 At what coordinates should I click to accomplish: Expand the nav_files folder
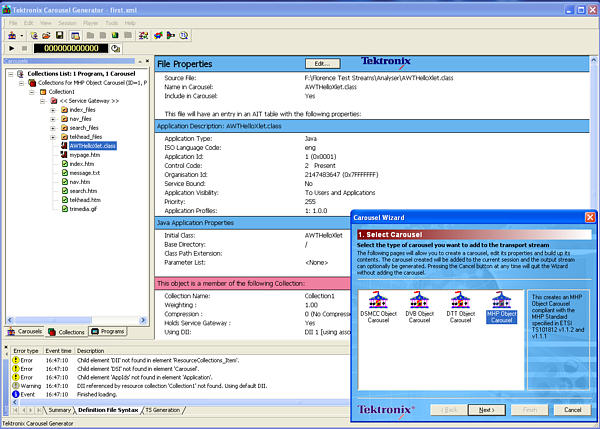click(x=53, y=119)
